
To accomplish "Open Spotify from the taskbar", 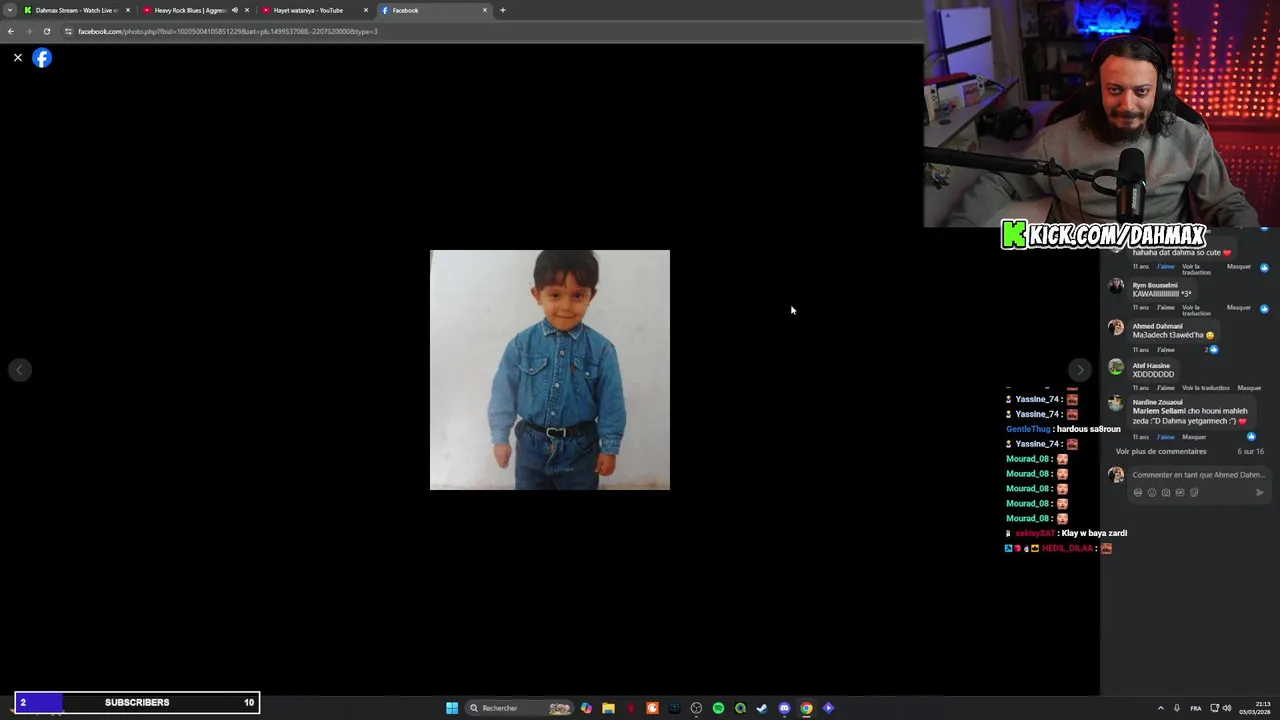I will tap(718, 708).
